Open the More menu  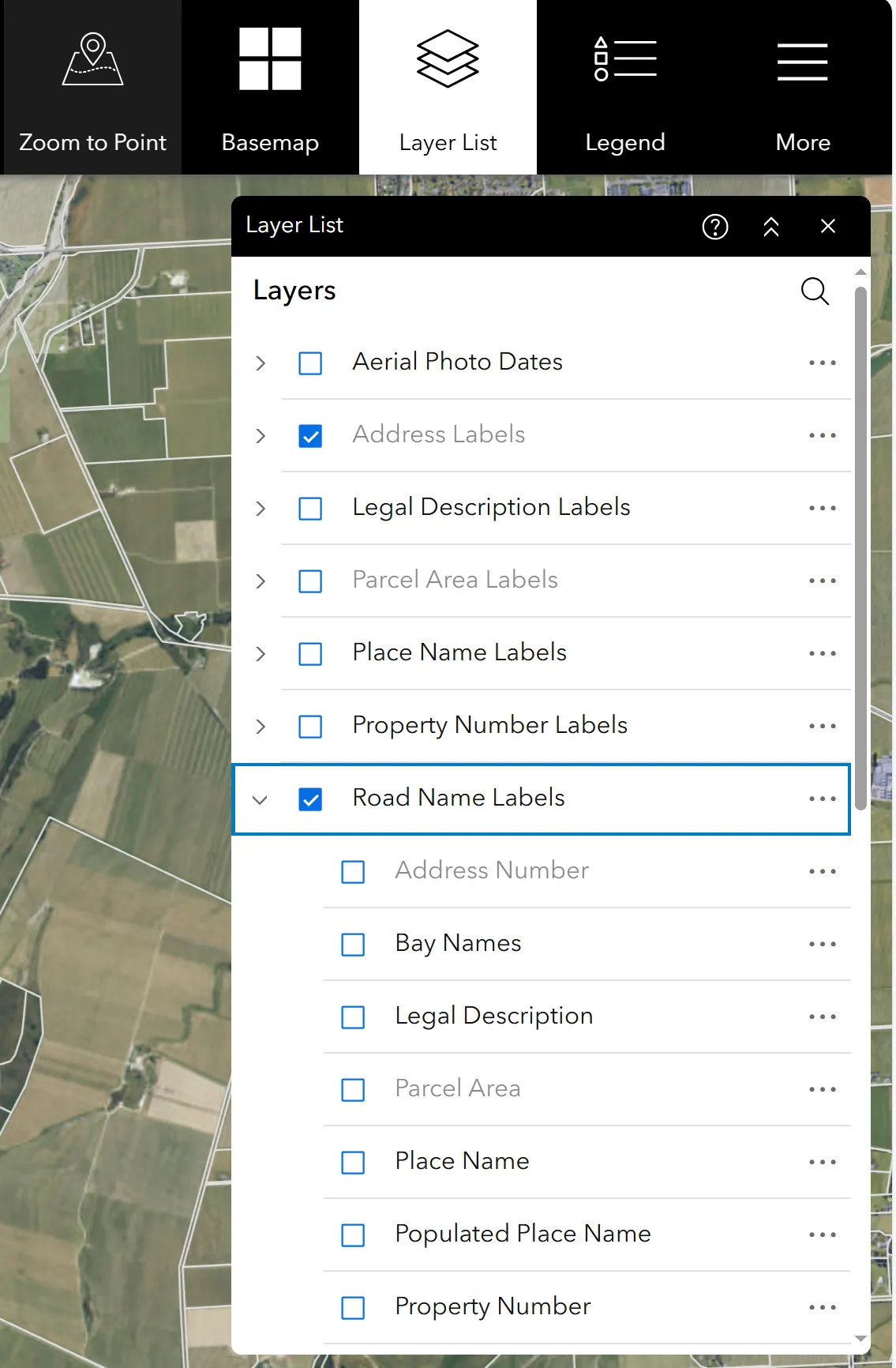803,87
